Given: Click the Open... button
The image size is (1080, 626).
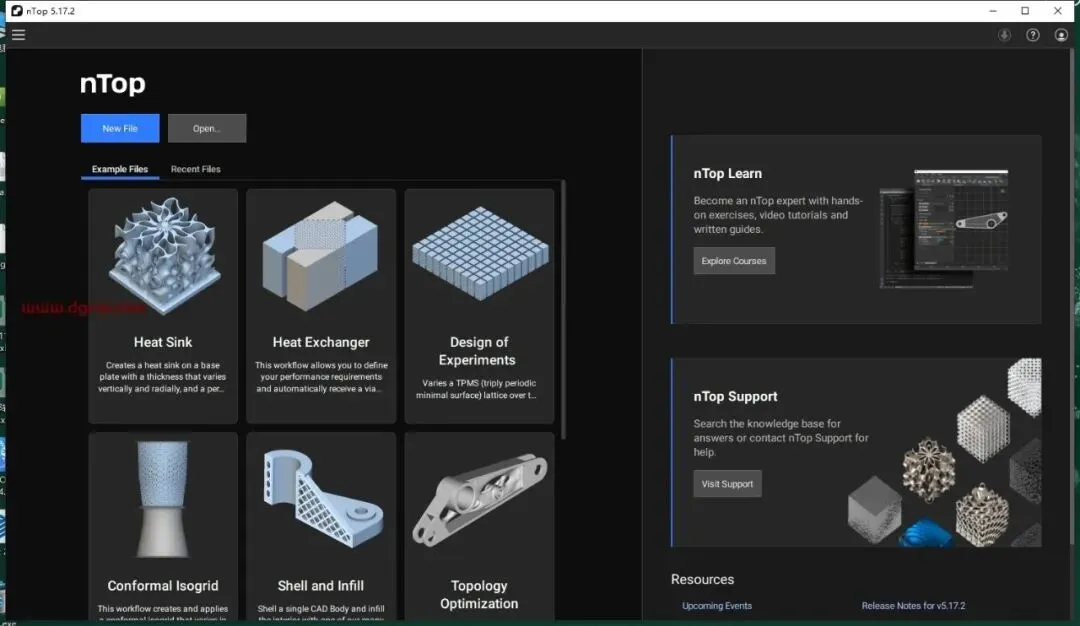Looking at the screenshot, I should click(207, 128).
